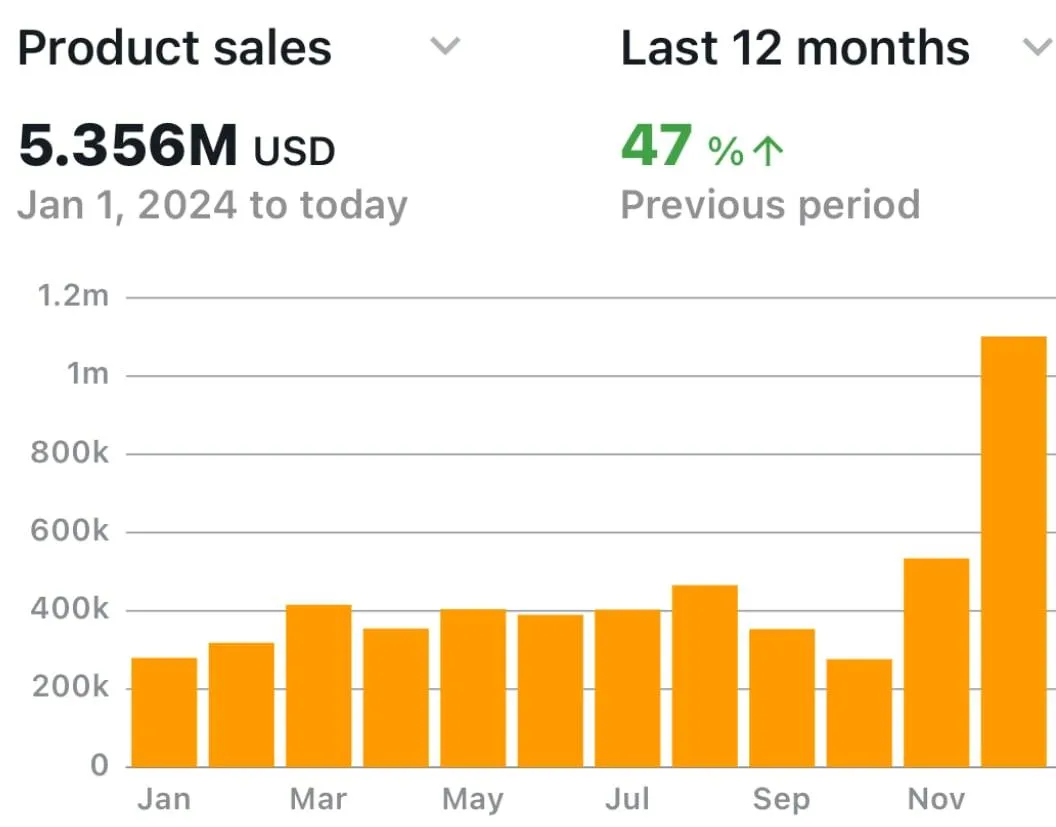
Task: Click the April sales bar
Action: 396,697
